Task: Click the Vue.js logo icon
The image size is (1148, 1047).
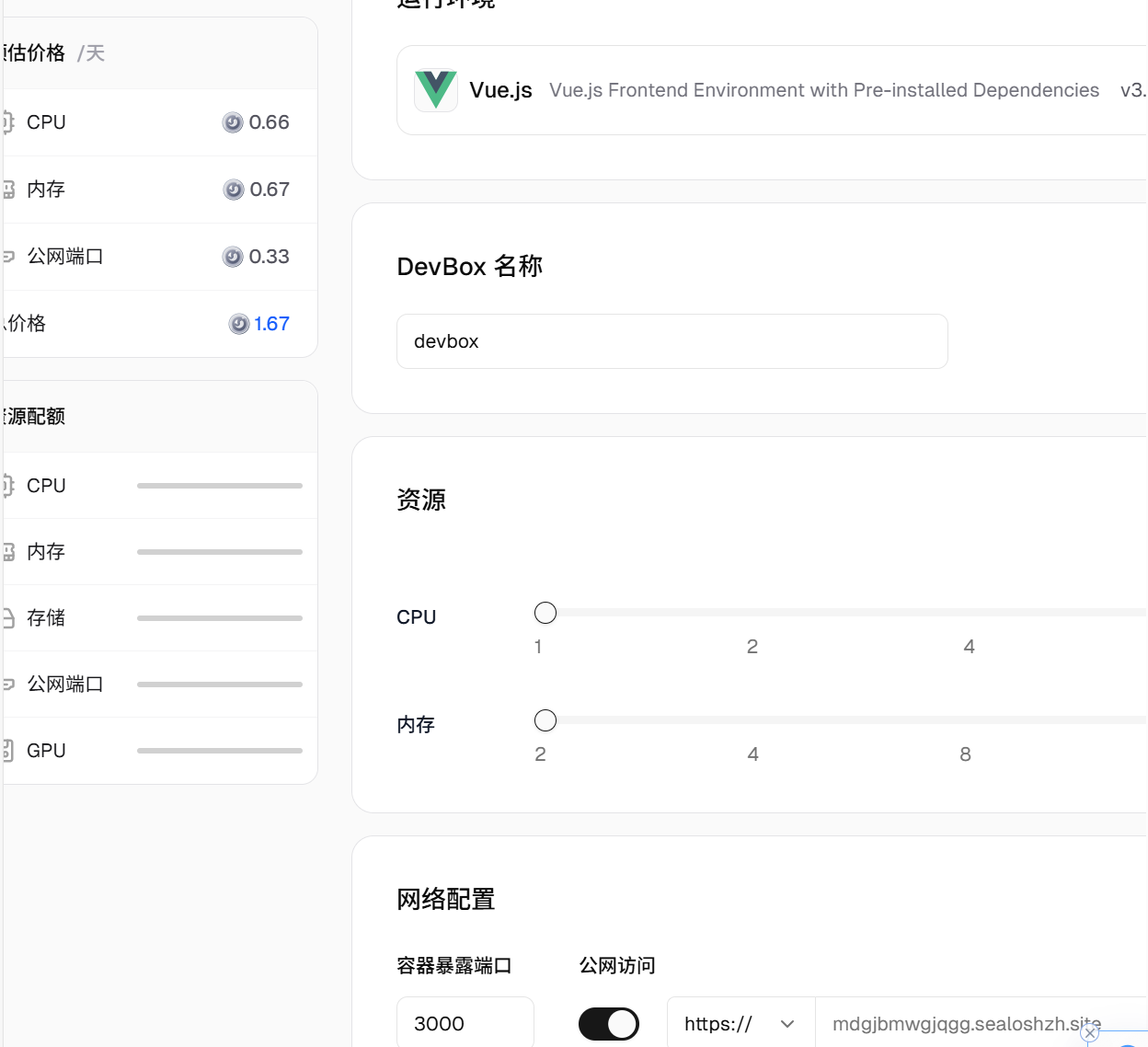Action: click(436, 89)
